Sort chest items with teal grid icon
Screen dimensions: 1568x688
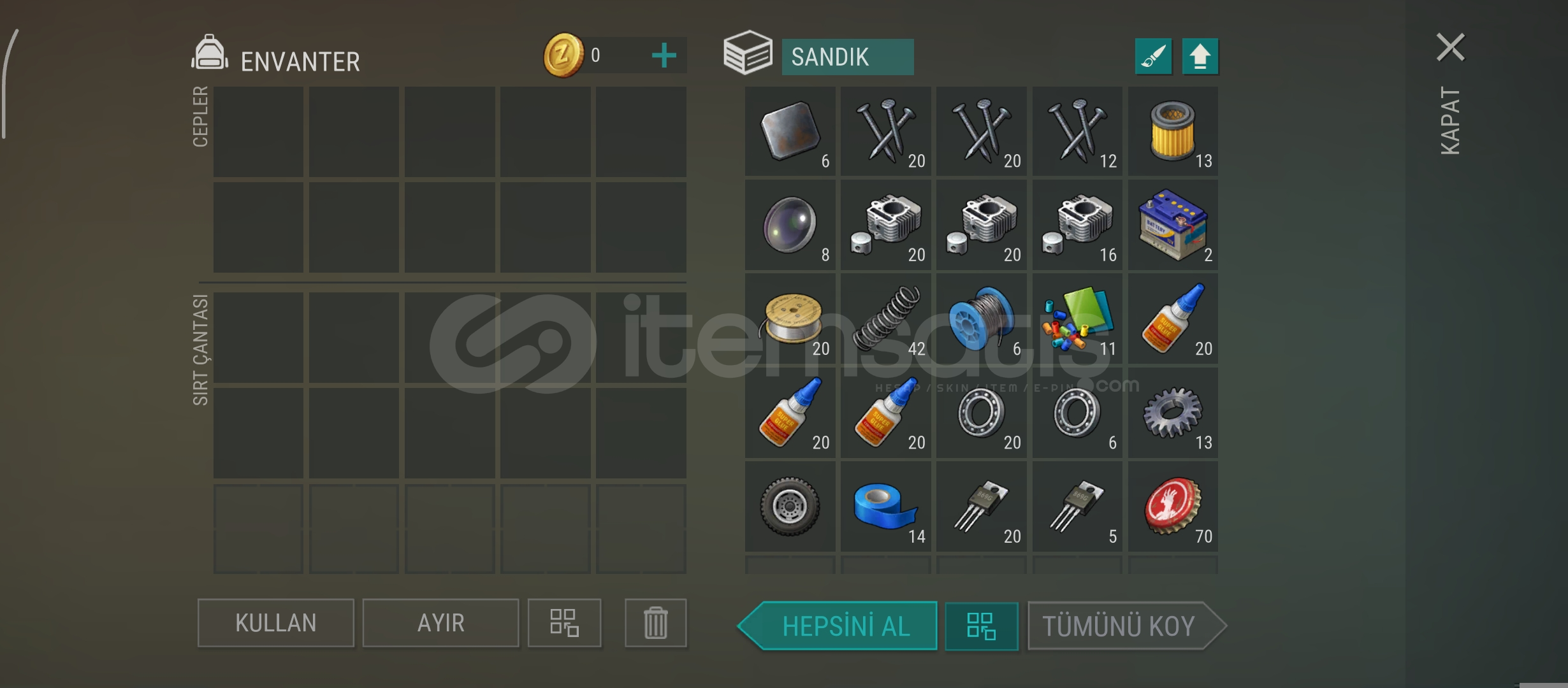click(981, 626)
